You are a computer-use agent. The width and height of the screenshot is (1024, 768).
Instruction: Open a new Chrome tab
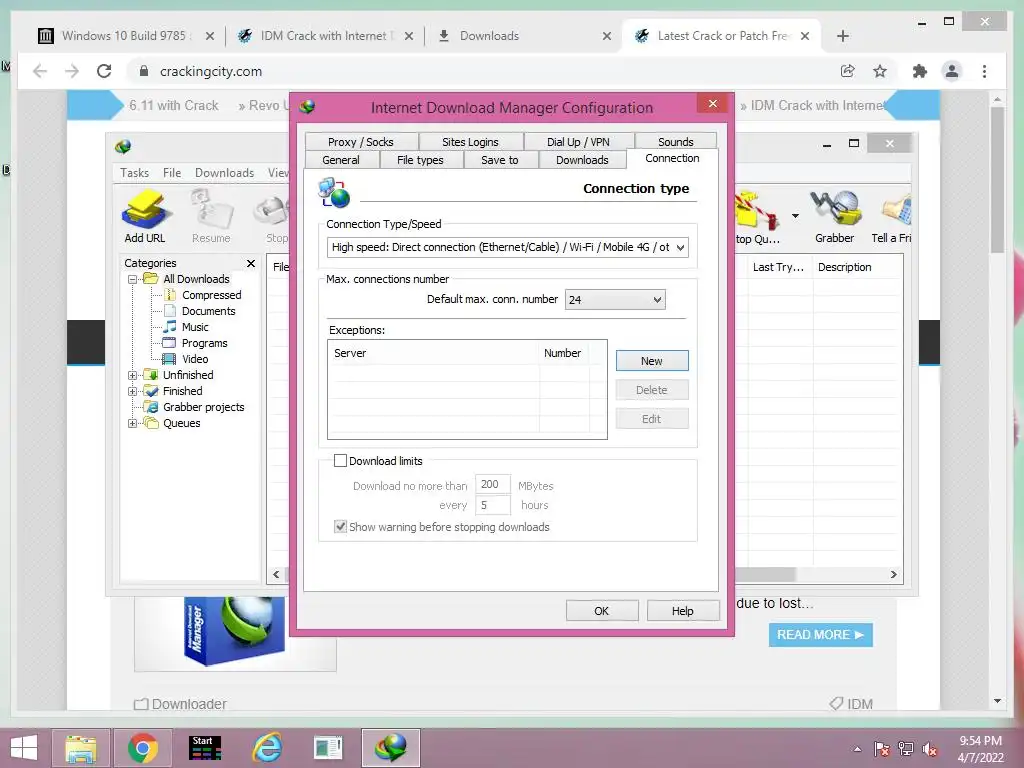(842, 36)
